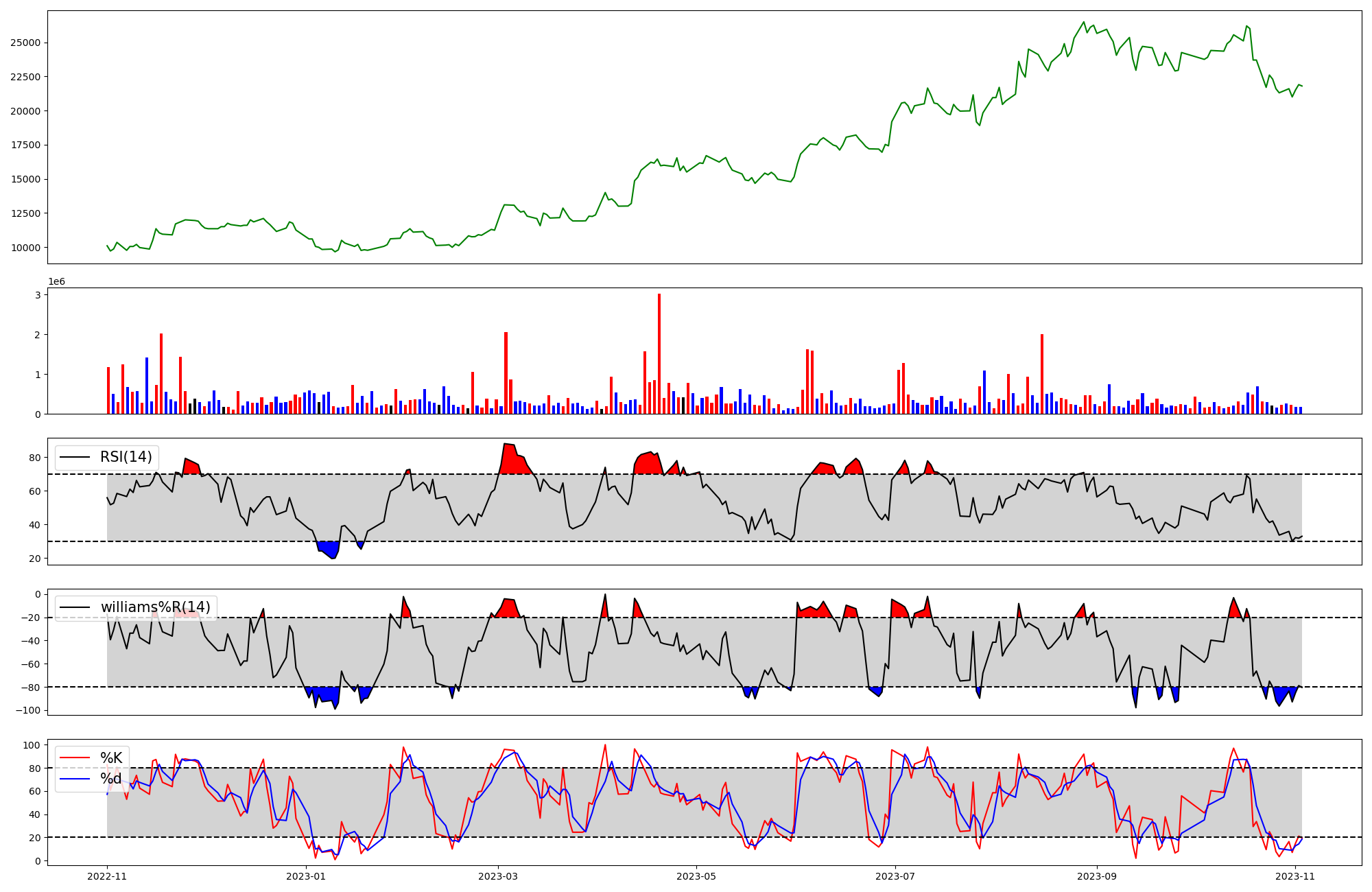Click the RSI(14) legend label
Screen dimensions: 1372x892
126,457
